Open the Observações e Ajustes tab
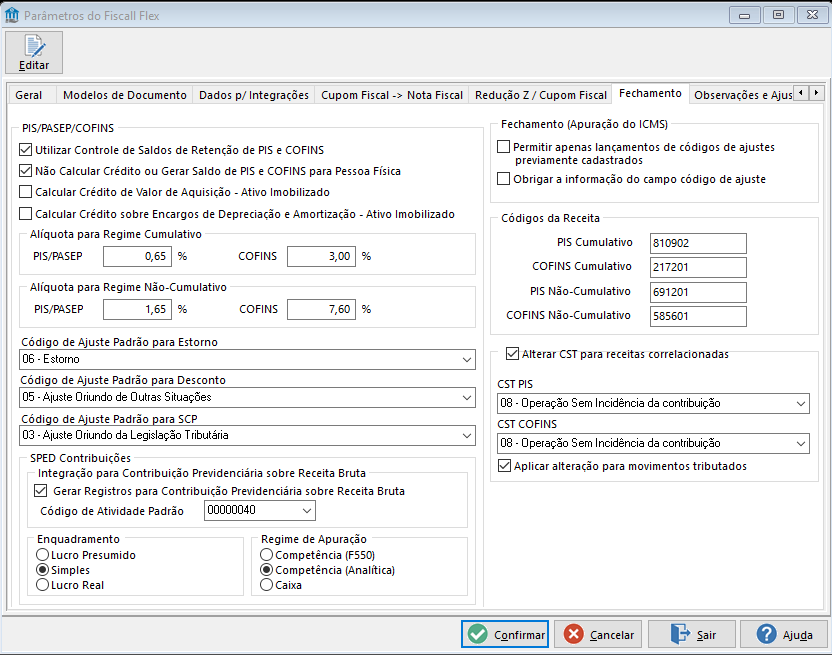Viewport: 832px width, 655px height. pos(743,95)
